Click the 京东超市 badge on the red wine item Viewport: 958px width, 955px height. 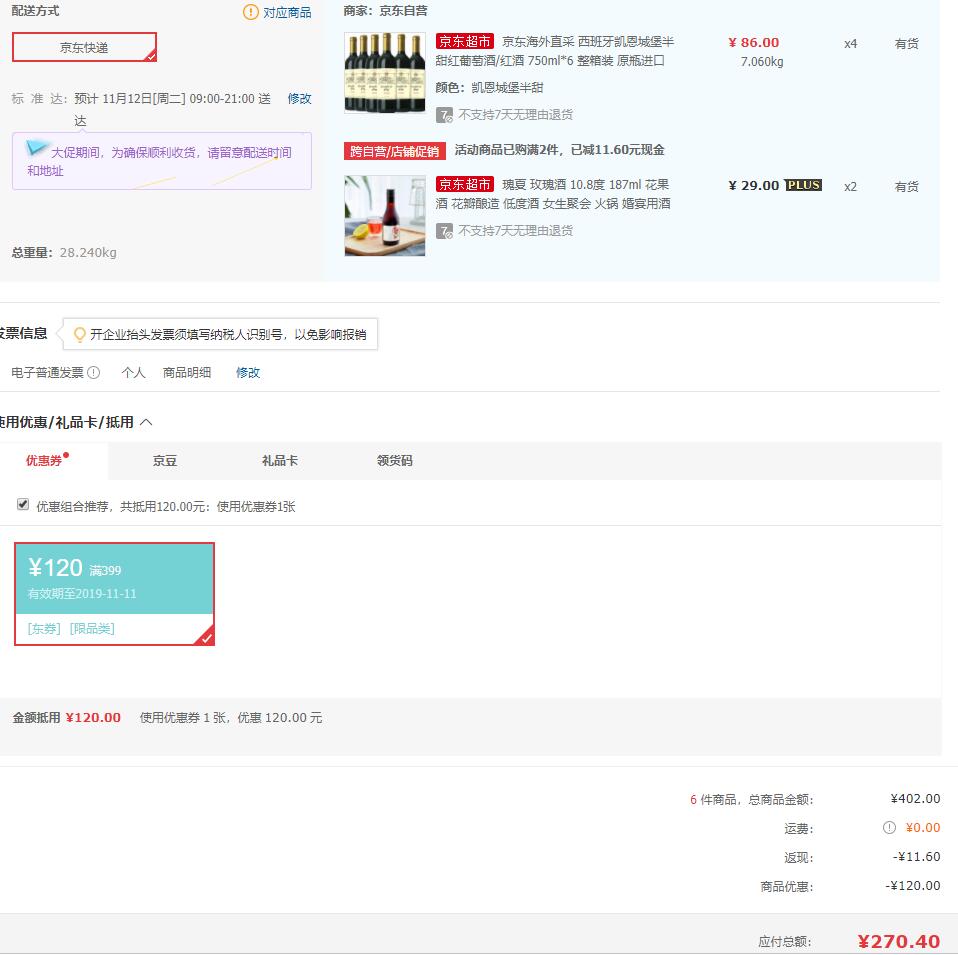tap(464, 41)
